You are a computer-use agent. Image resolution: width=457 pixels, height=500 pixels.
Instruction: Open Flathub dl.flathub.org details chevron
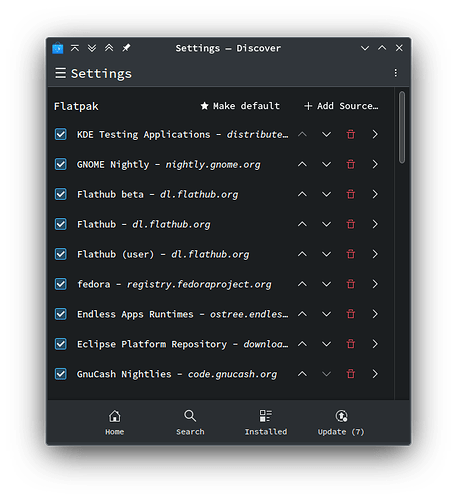[x=375, y=224]
